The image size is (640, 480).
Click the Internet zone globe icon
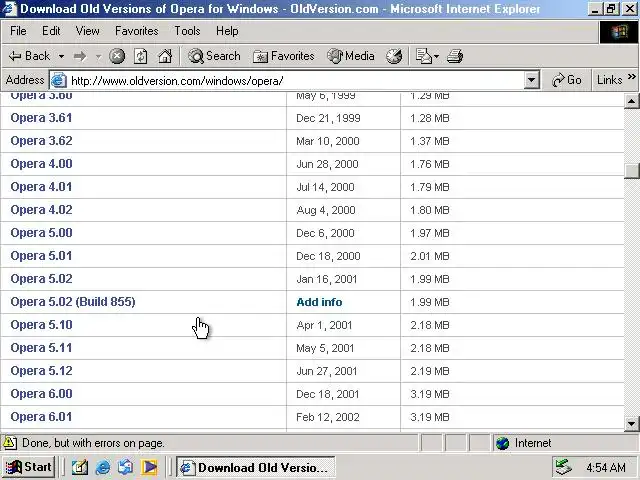click(502, 443)
